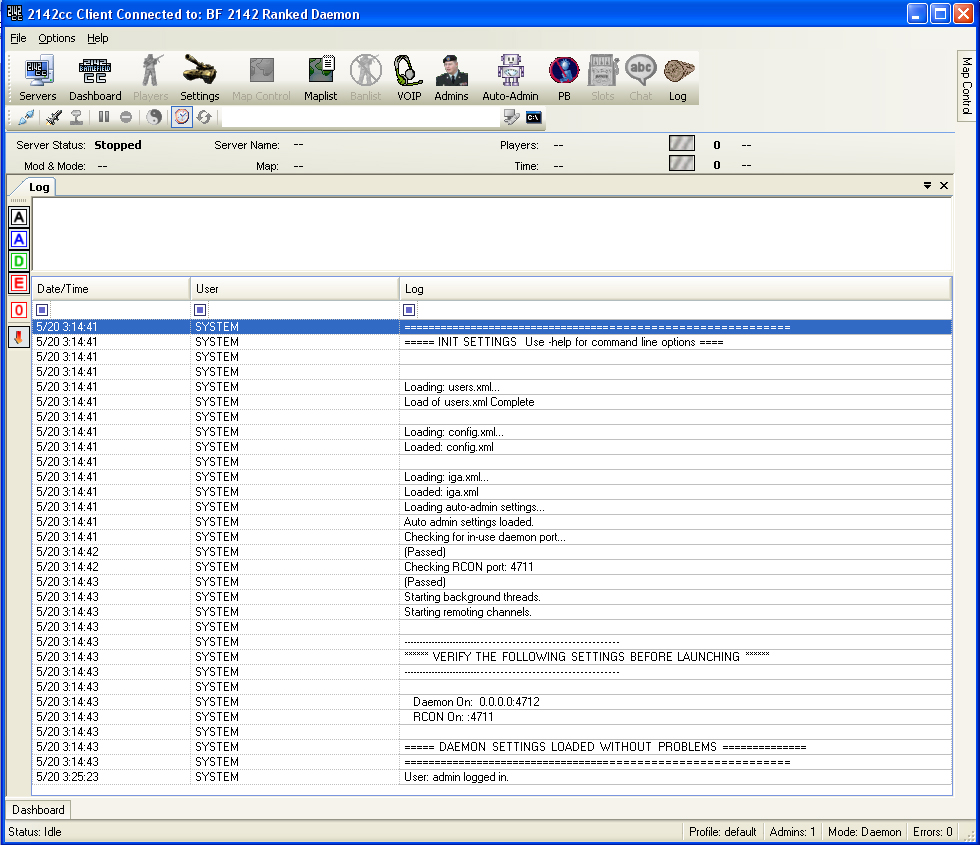
Task: Click the refresh arrows icon
Action: pyautogui.click(x=204, y=117)
